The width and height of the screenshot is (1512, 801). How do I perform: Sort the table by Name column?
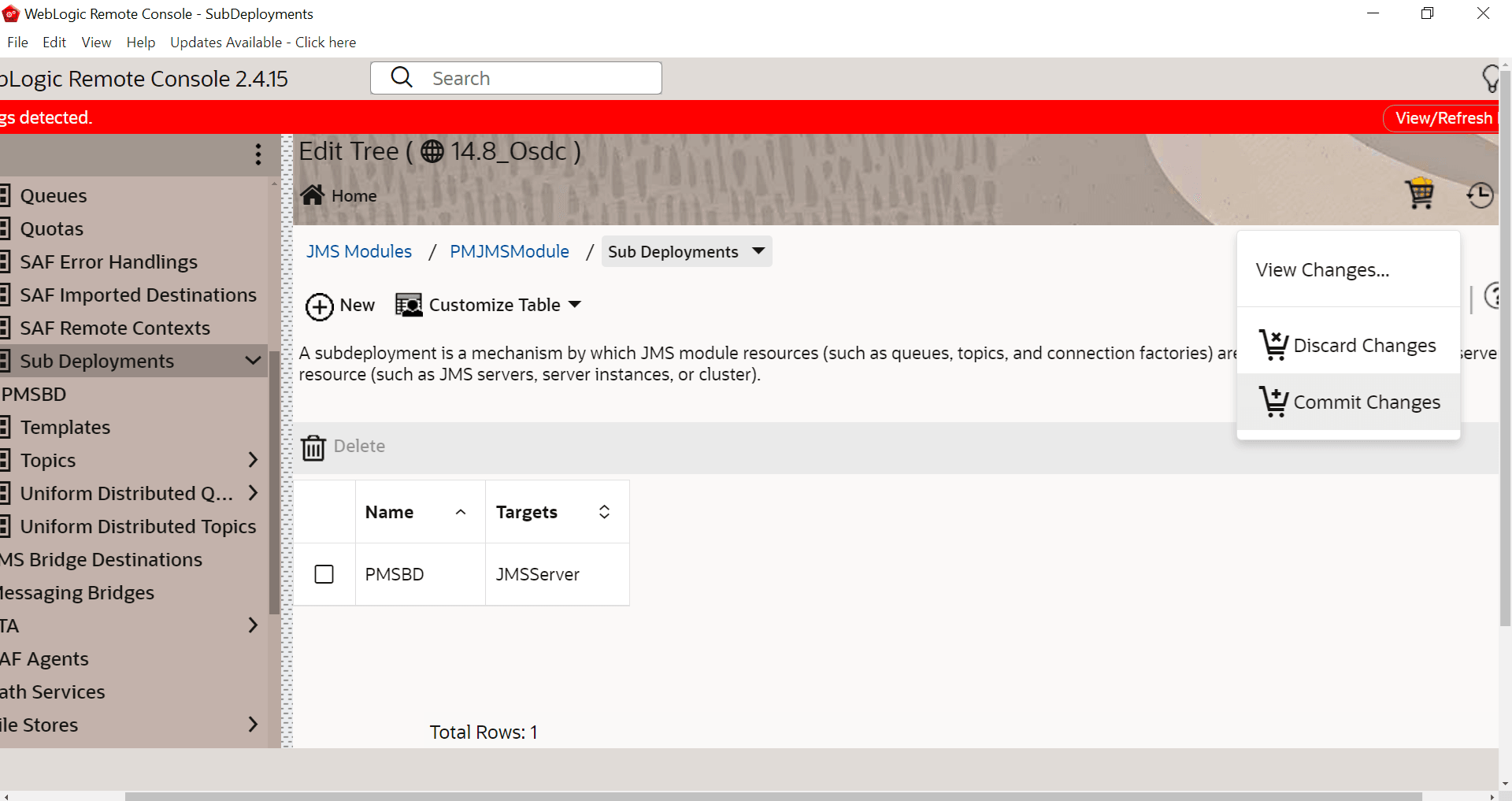[x=461, y=512]
